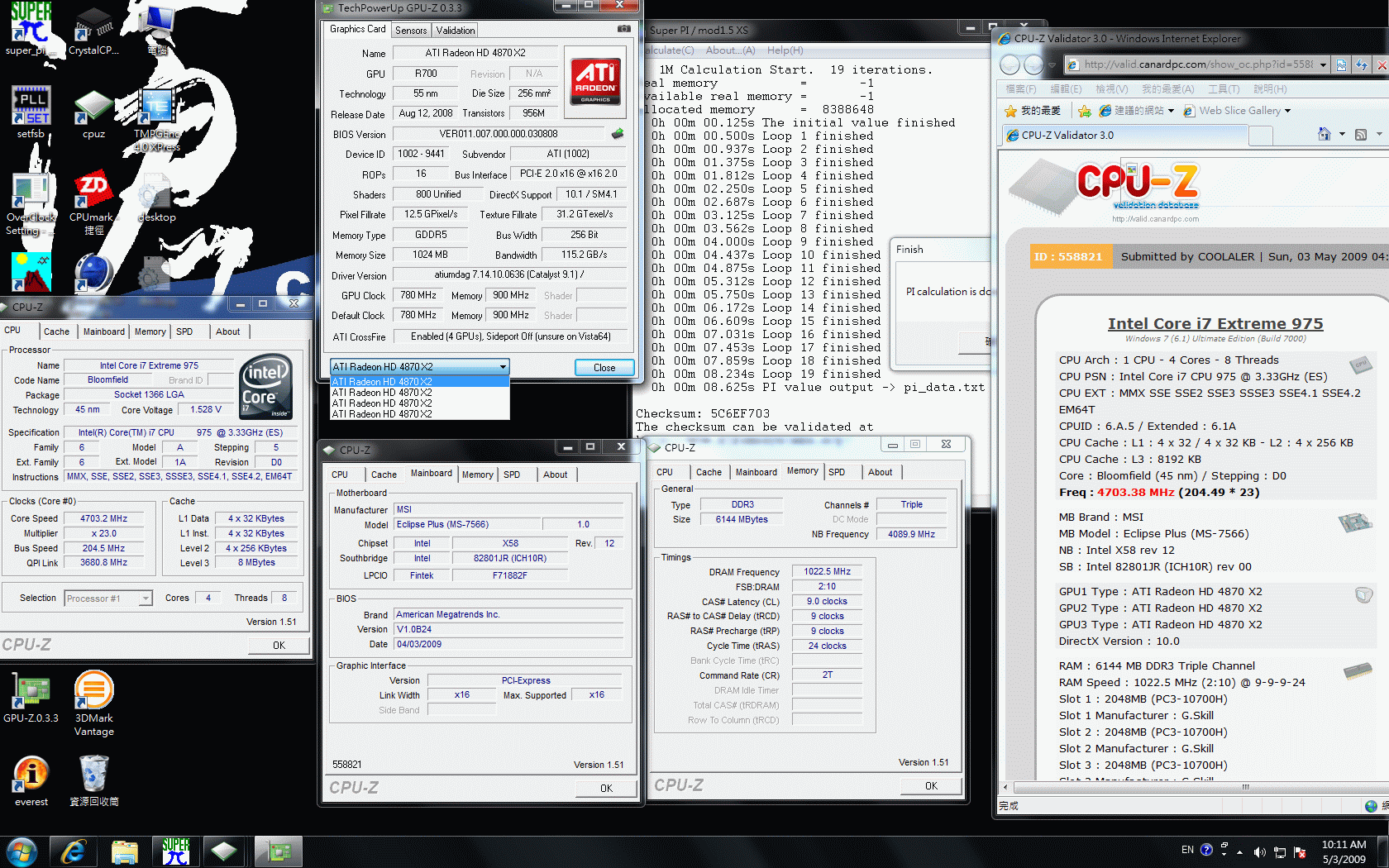Open the 3DMark Vantage desktop icon

[x=93, y=703]
